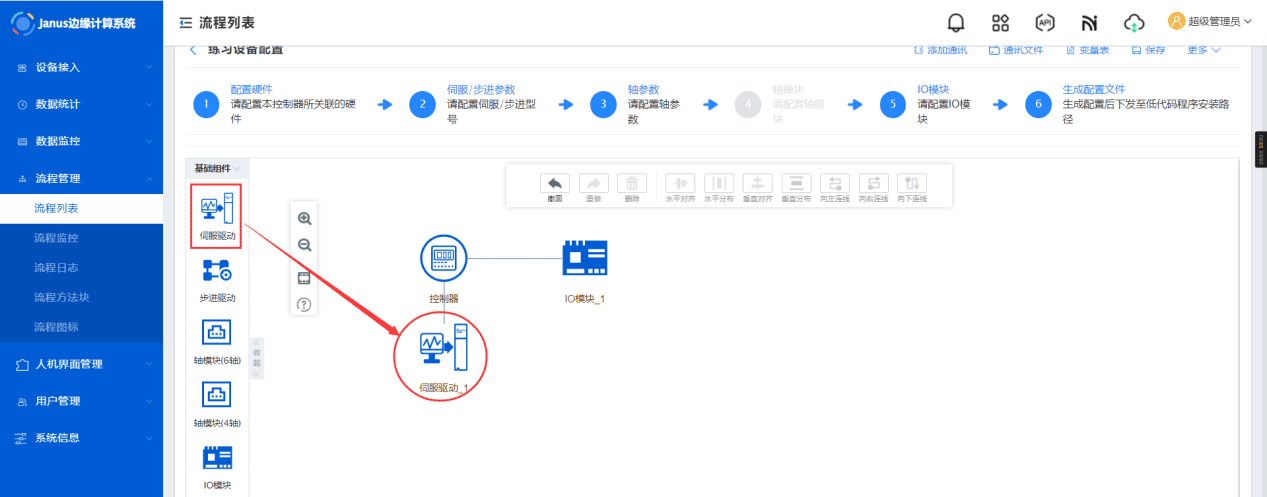Select the 控制器 node on canvas

pyautogui.click(x=444, y=259)
